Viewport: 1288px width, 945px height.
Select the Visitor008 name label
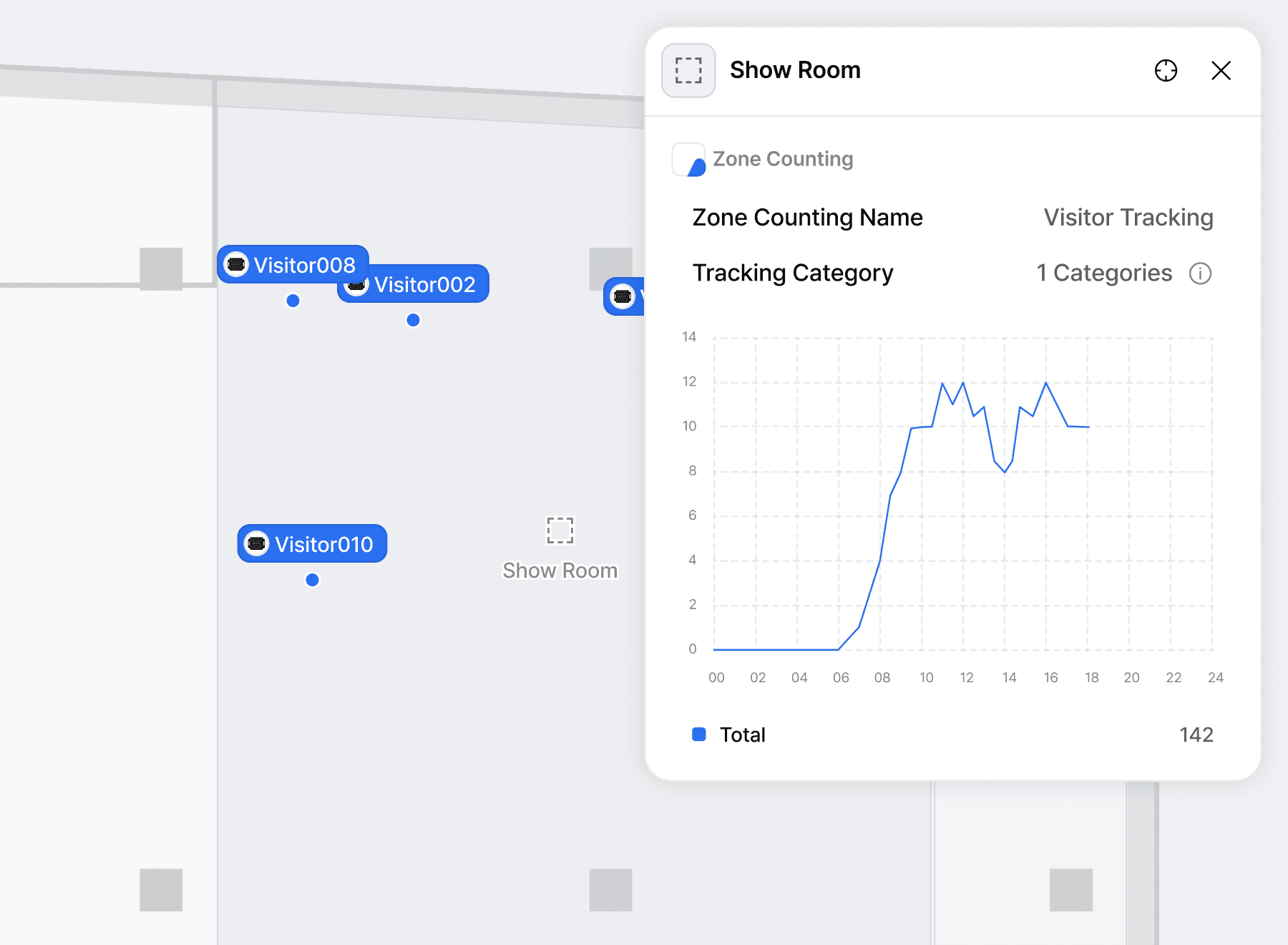click(304, 266)
